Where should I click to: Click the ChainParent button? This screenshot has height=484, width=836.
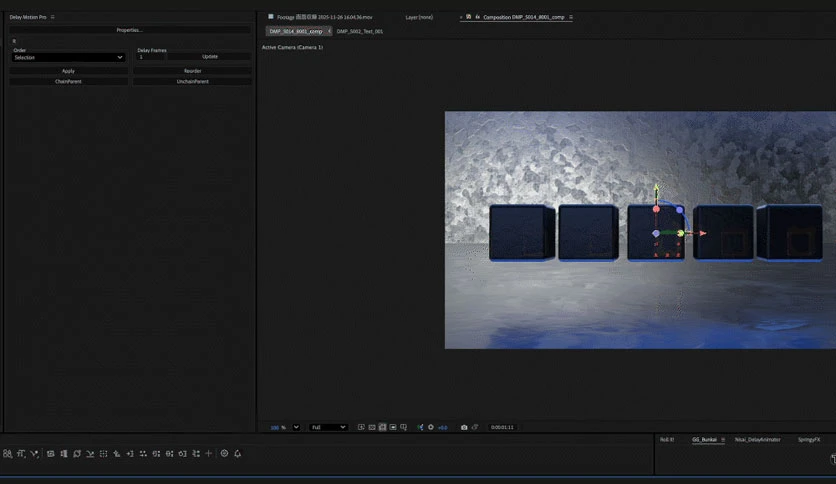pyautogui.click(x=68, y=82)
